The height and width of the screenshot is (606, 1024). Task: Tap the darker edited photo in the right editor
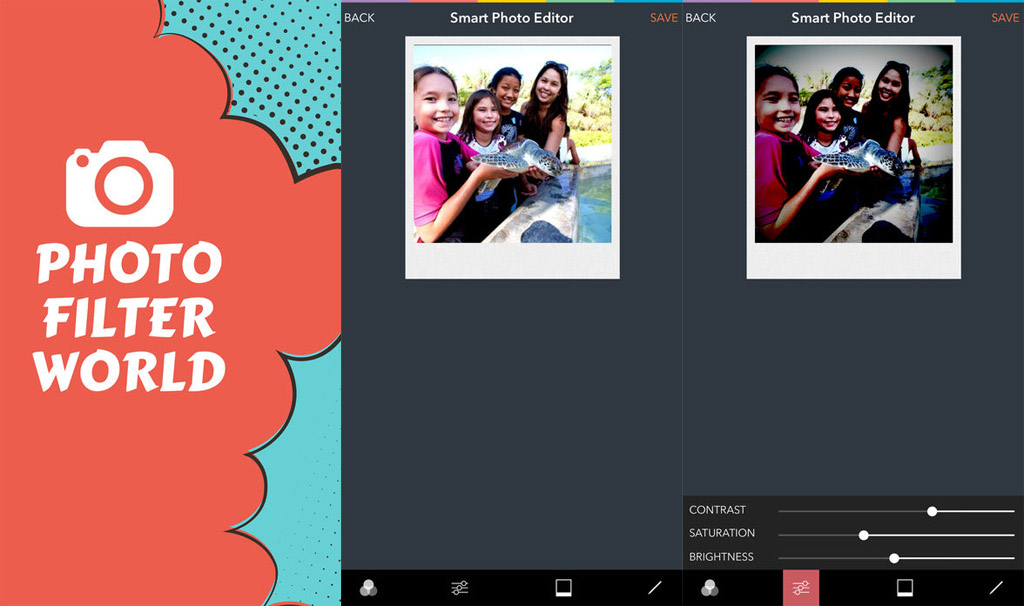[853, 144]
